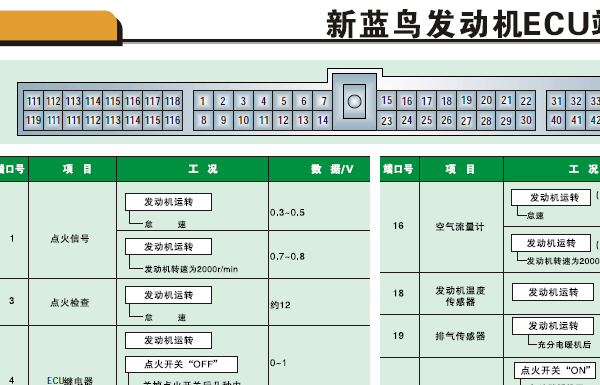The image size is (600, 385).
Task: Select connector diagram pin 20
Action: 486,101
